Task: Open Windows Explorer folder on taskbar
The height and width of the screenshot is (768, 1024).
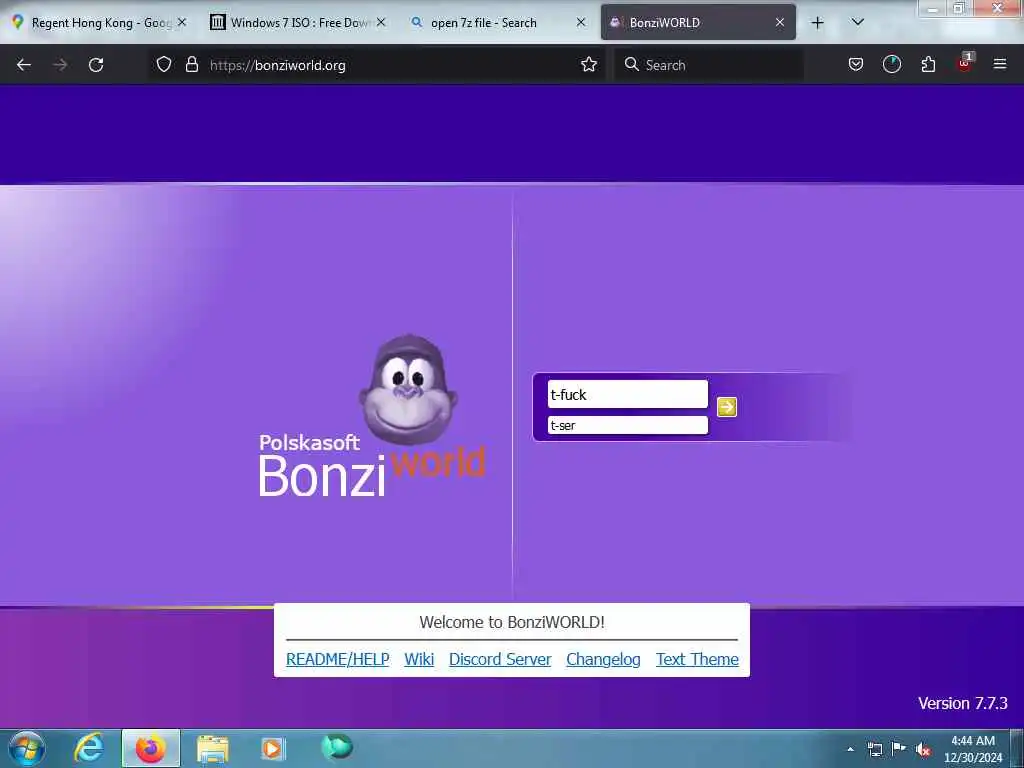Action: coord(213,749)
